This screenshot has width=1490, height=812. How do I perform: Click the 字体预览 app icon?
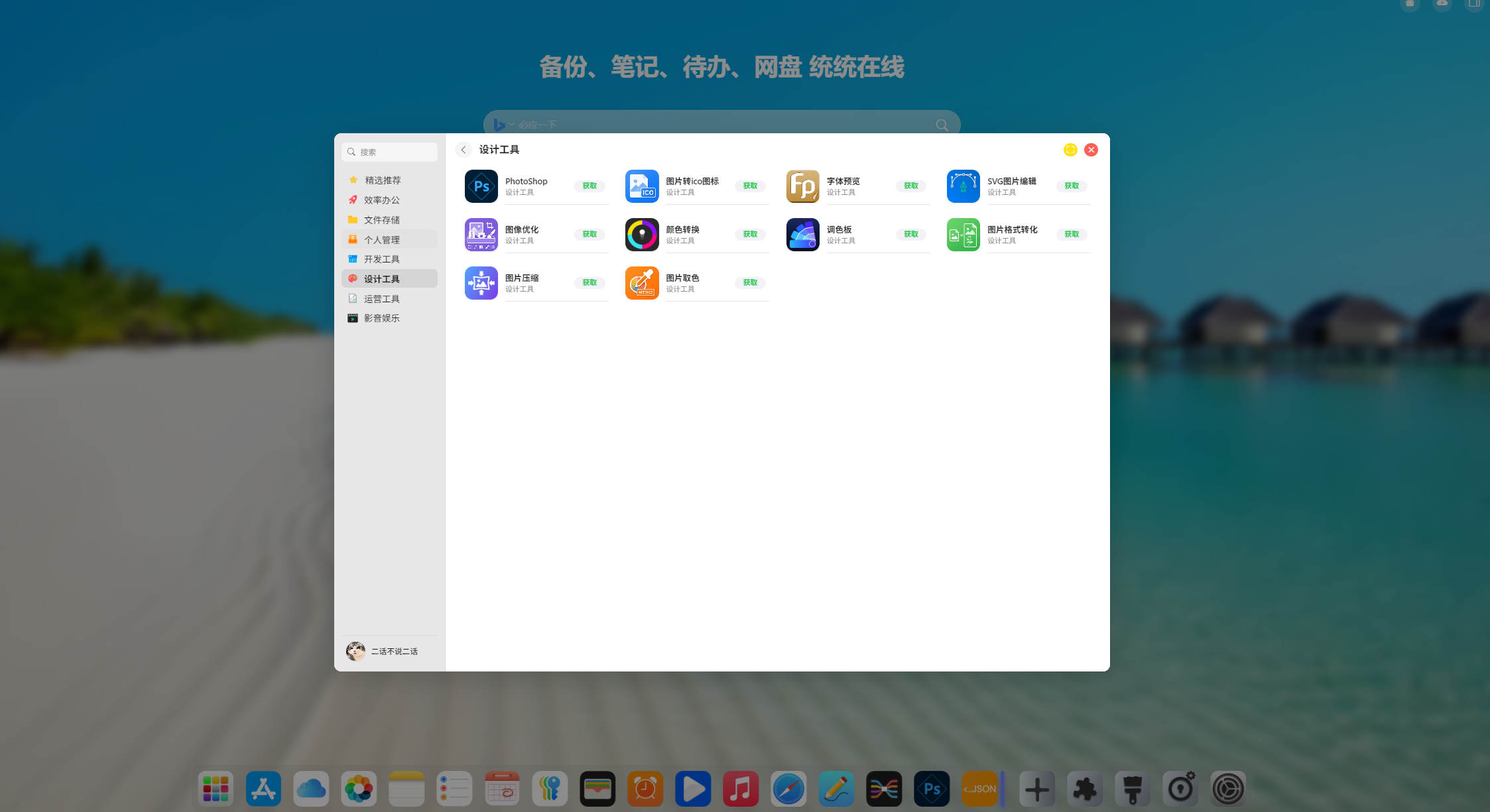(803, 186)
